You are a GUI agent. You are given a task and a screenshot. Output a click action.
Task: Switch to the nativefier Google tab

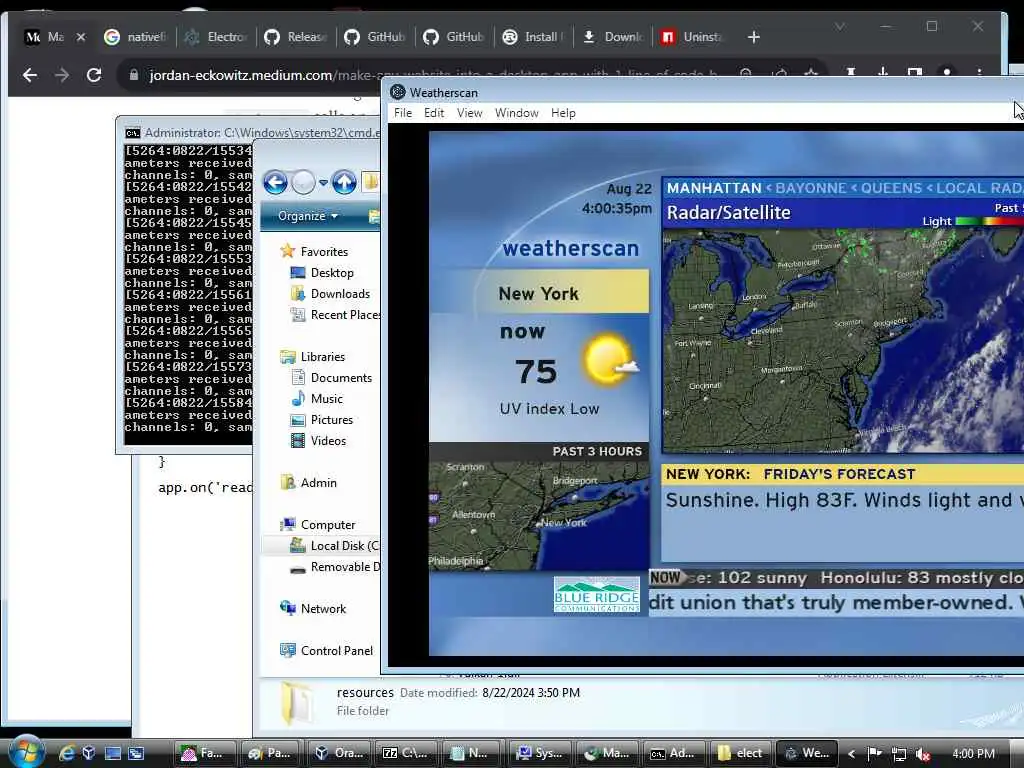[x=137, y=37]
